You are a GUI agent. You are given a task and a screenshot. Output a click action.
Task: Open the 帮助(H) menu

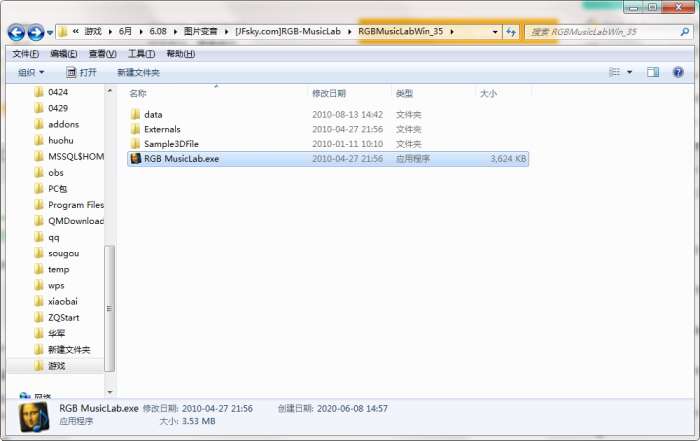(180, 54)
